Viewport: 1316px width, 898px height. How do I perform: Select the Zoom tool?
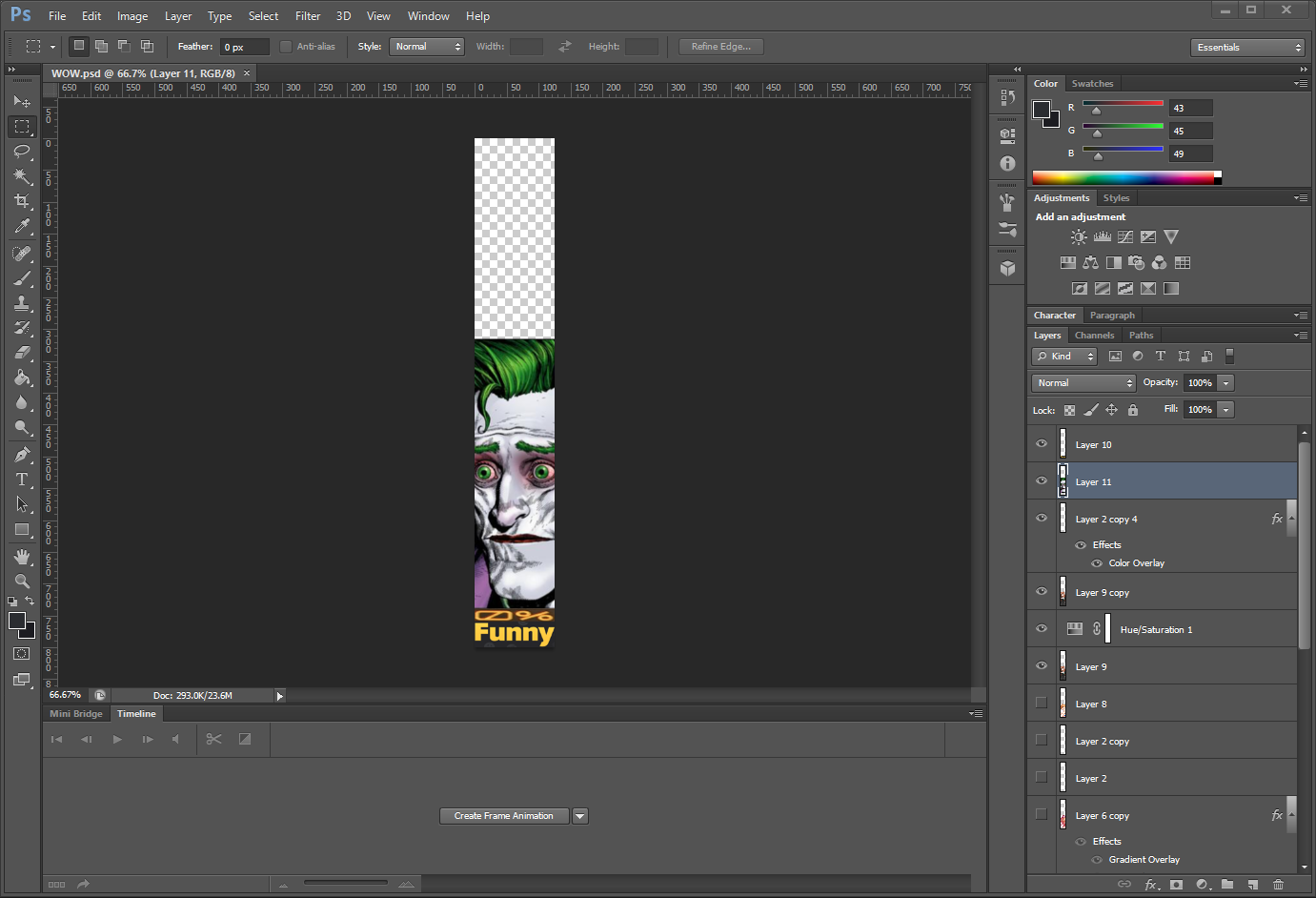[x=22, y=582]
